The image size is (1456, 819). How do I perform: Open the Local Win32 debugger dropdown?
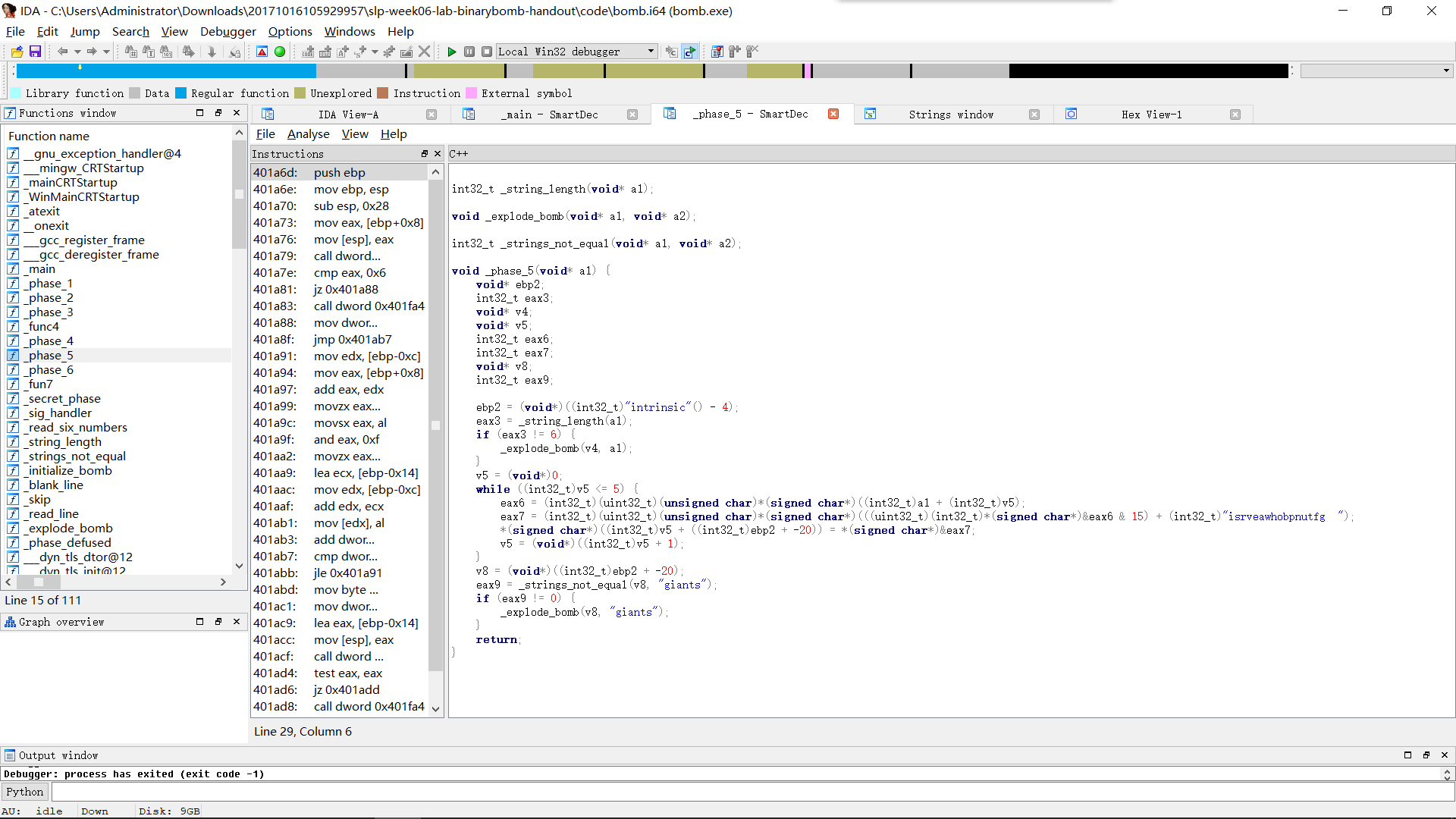pos(651,52)
